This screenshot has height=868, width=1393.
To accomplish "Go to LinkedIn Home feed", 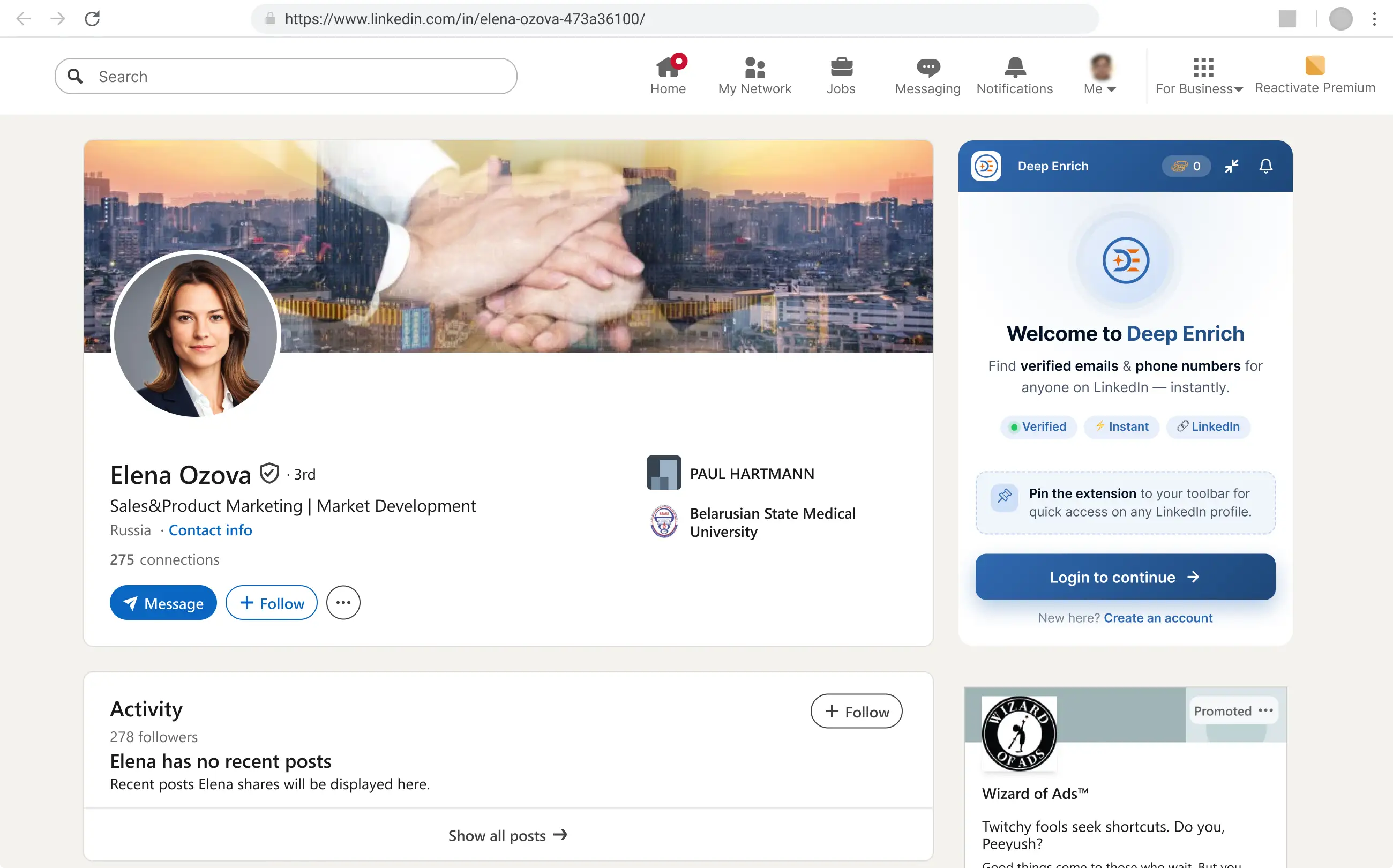I will point(668,75).
